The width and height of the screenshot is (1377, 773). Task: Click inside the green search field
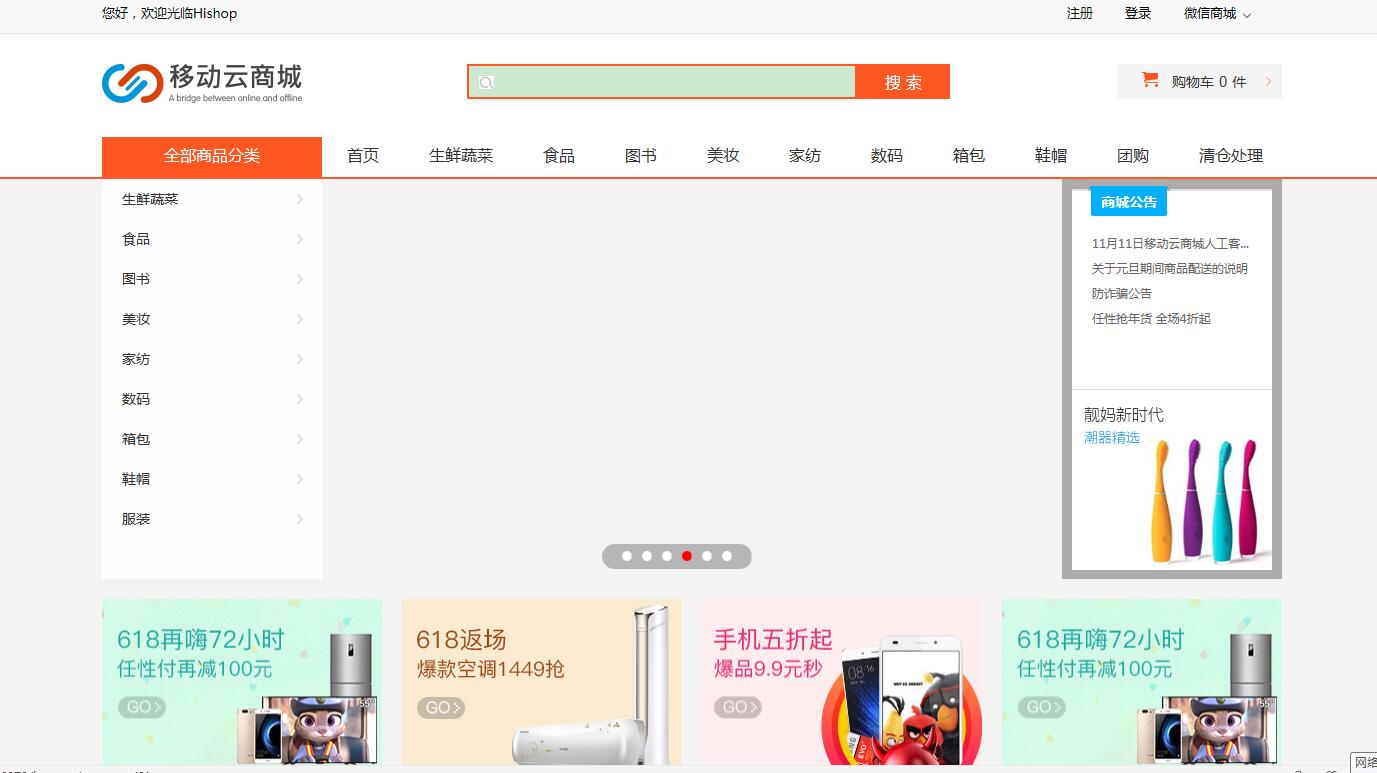(662, 82)
